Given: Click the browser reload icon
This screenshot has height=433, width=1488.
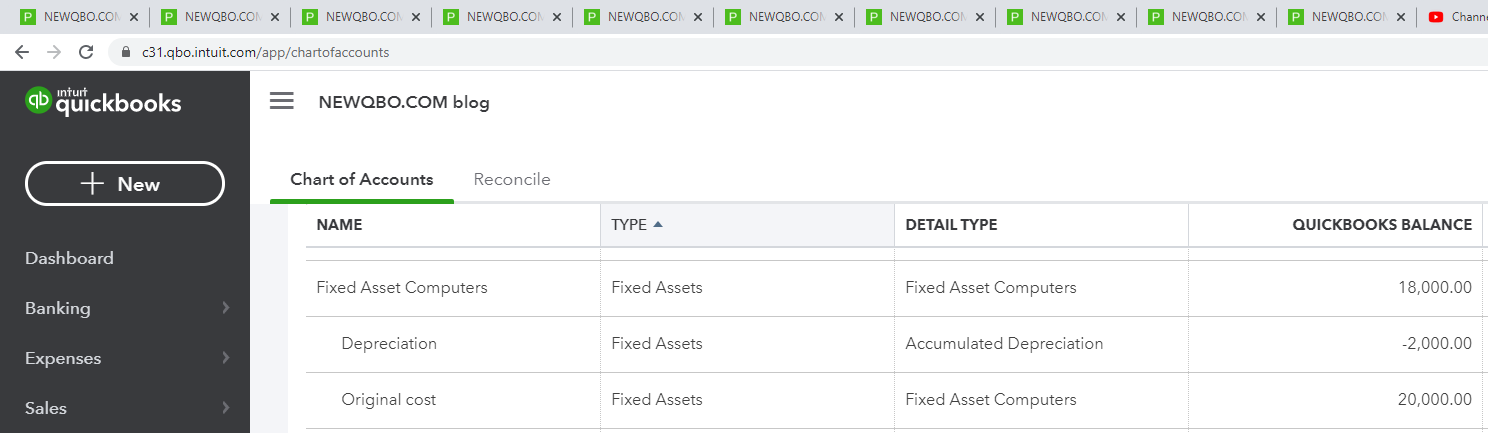Looking at the screenshot, I should tap(86, 52).
